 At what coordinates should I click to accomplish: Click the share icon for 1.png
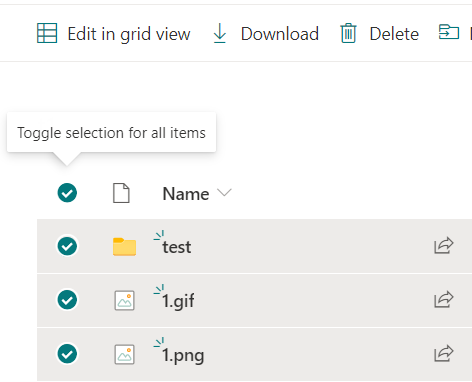(x=444, y=353)
